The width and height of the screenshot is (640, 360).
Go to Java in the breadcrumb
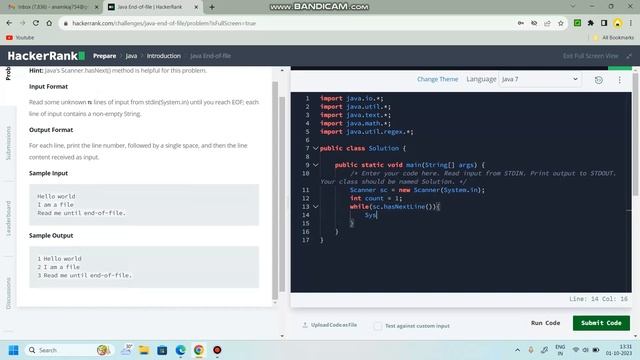(x=131, y=56)
